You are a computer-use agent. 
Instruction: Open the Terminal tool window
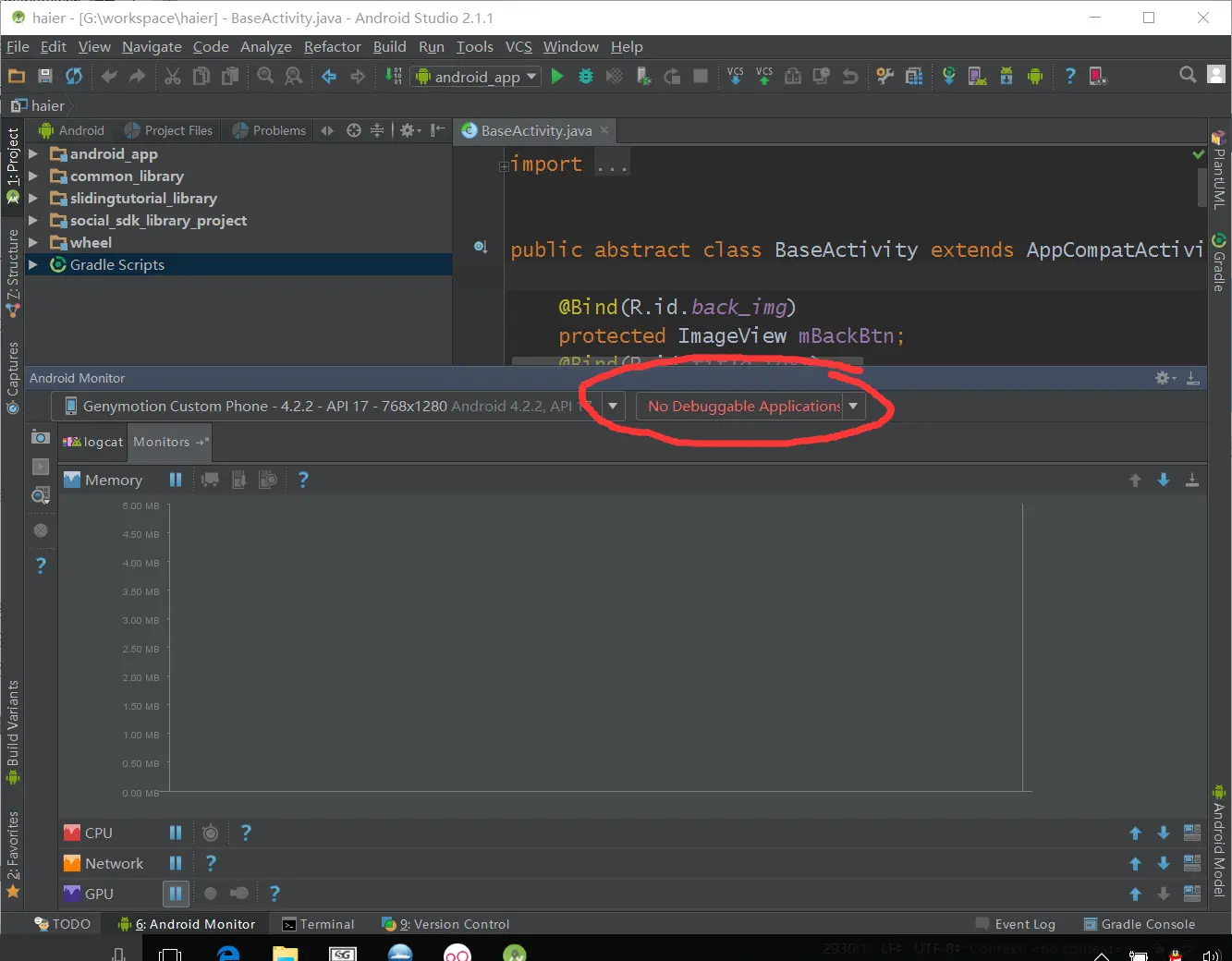click(318, 924)
